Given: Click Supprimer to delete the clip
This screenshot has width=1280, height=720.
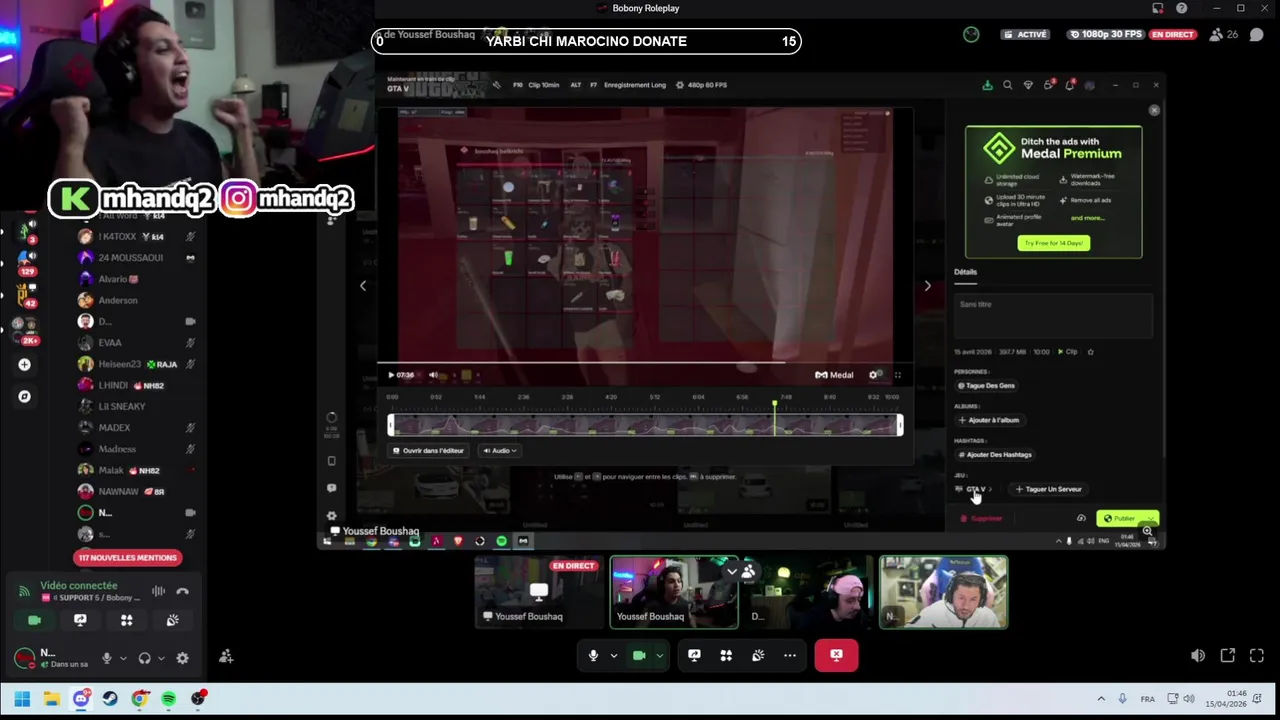Looking at the screenshot, I should pyautogui.click(x=980, y=519).
